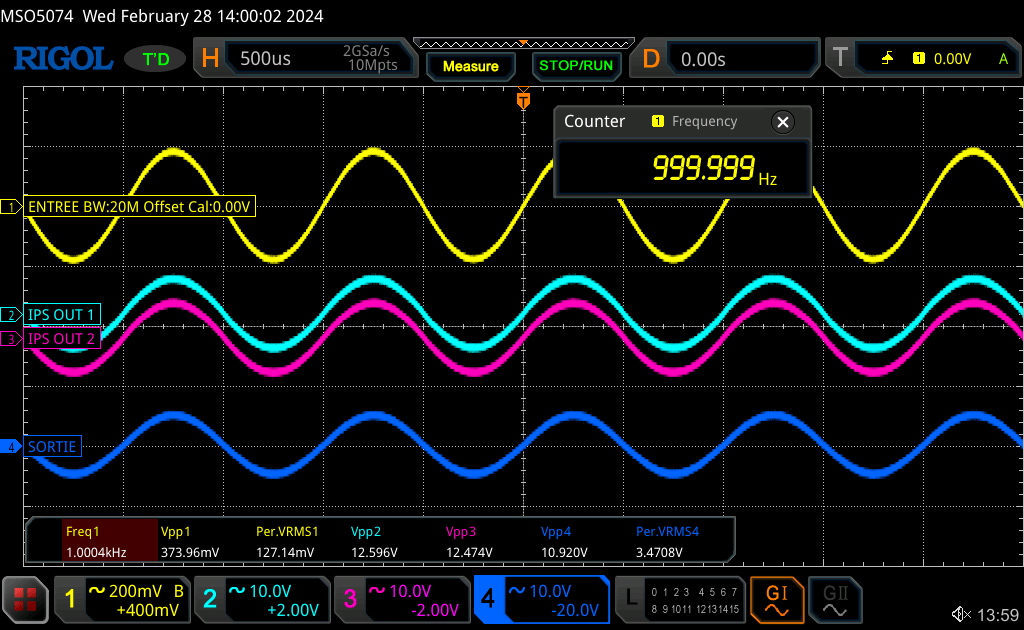Open channel 3 10.0V scale settings
This screenshot has height=630, width=1024.
click(x=410, y=591)
